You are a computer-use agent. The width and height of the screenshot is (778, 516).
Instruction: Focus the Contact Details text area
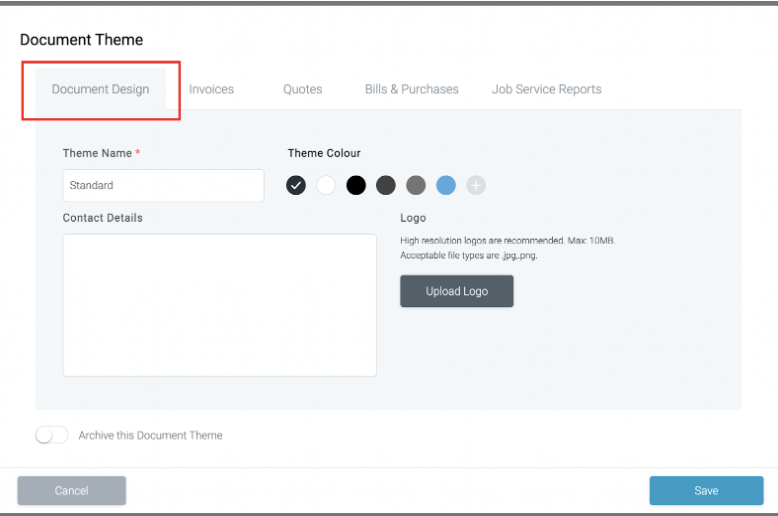[219, 305]
